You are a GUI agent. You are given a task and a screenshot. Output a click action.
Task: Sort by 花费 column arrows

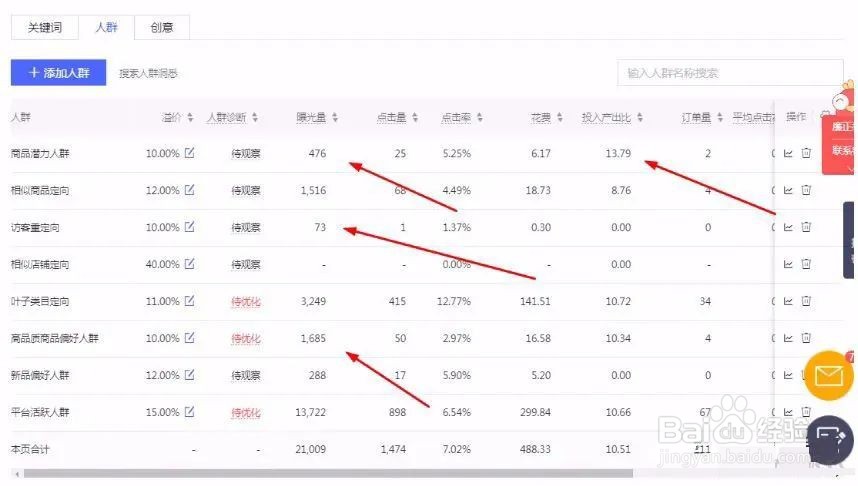(x=560, y=117)
